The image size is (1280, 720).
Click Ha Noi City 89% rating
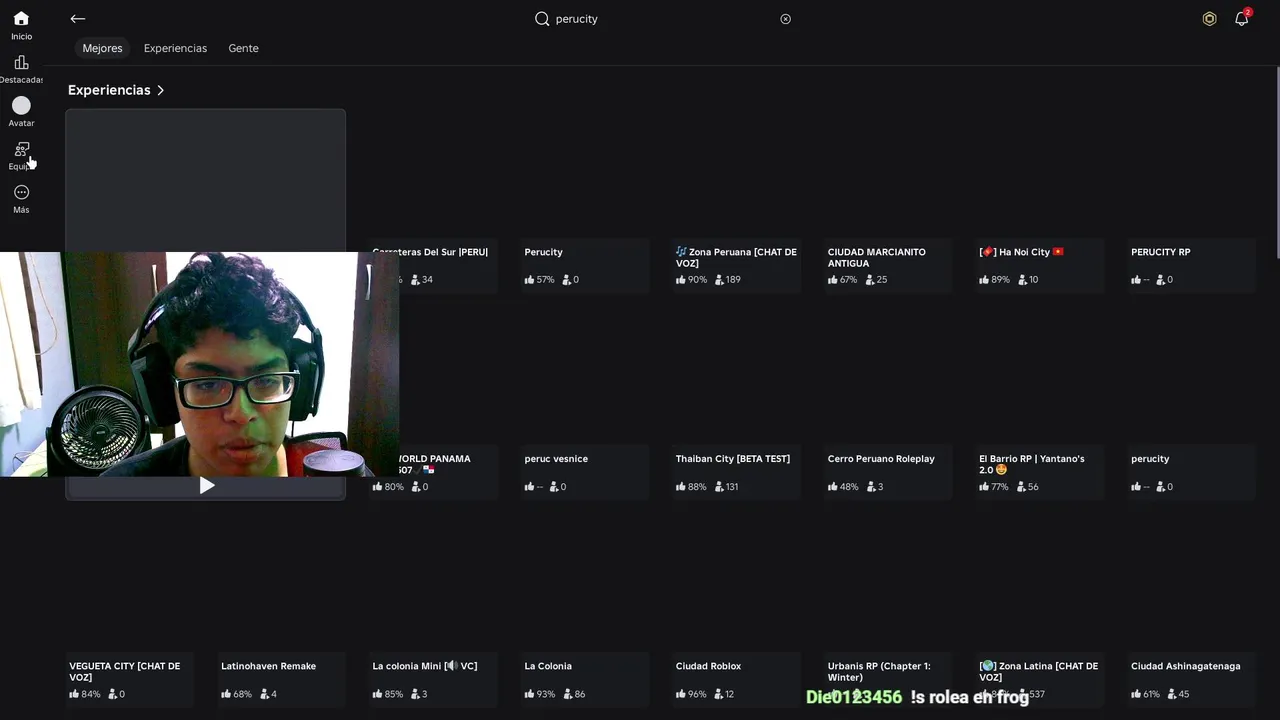pos(994,280)
